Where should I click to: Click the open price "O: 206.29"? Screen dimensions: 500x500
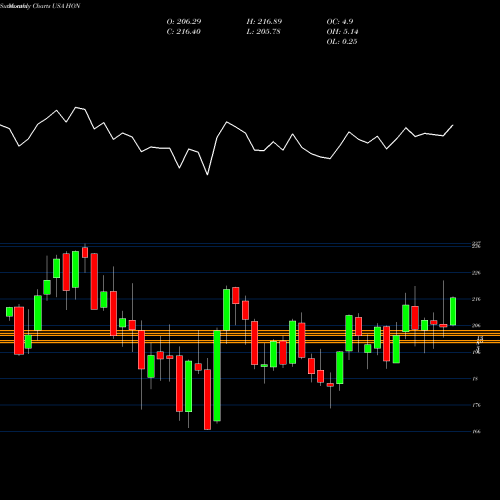coord(184,22)
